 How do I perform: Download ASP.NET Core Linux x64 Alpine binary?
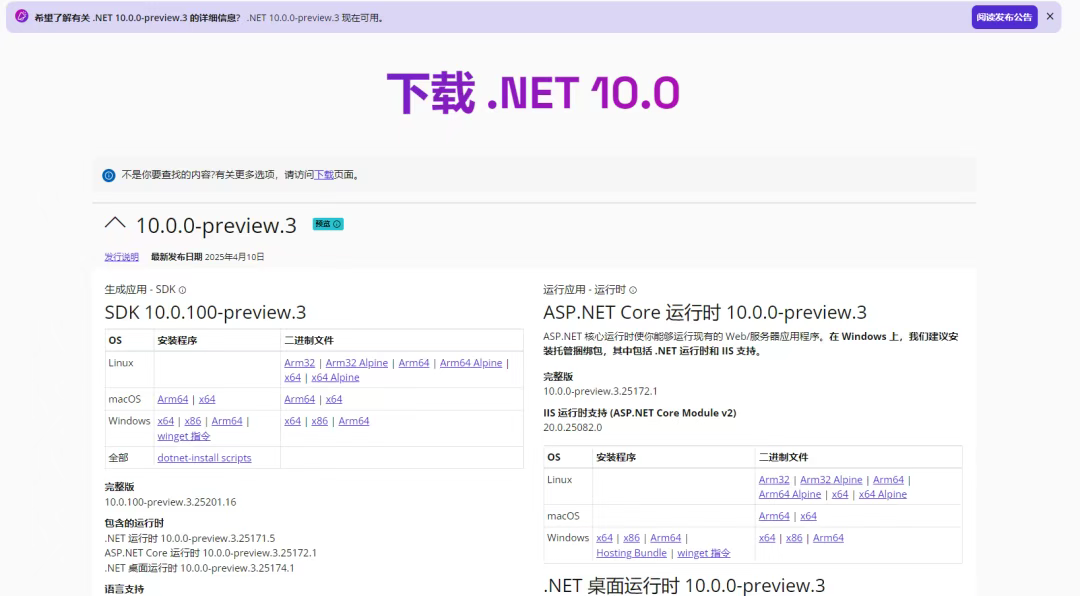[883, 494]
